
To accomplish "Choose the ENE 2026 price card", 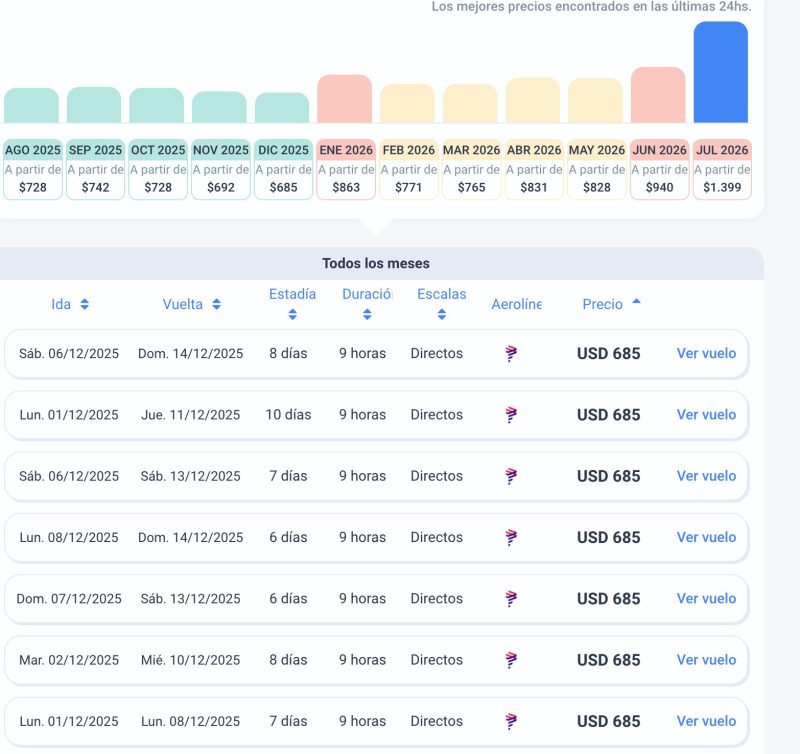I will pos(345,169).
